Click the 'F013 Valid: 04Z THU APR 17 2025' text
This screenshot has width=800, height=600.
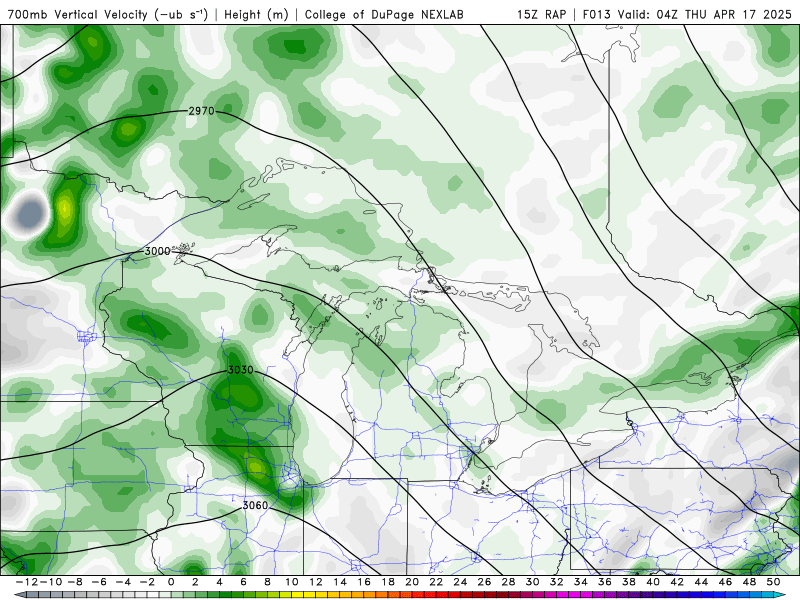coord(687,14)
